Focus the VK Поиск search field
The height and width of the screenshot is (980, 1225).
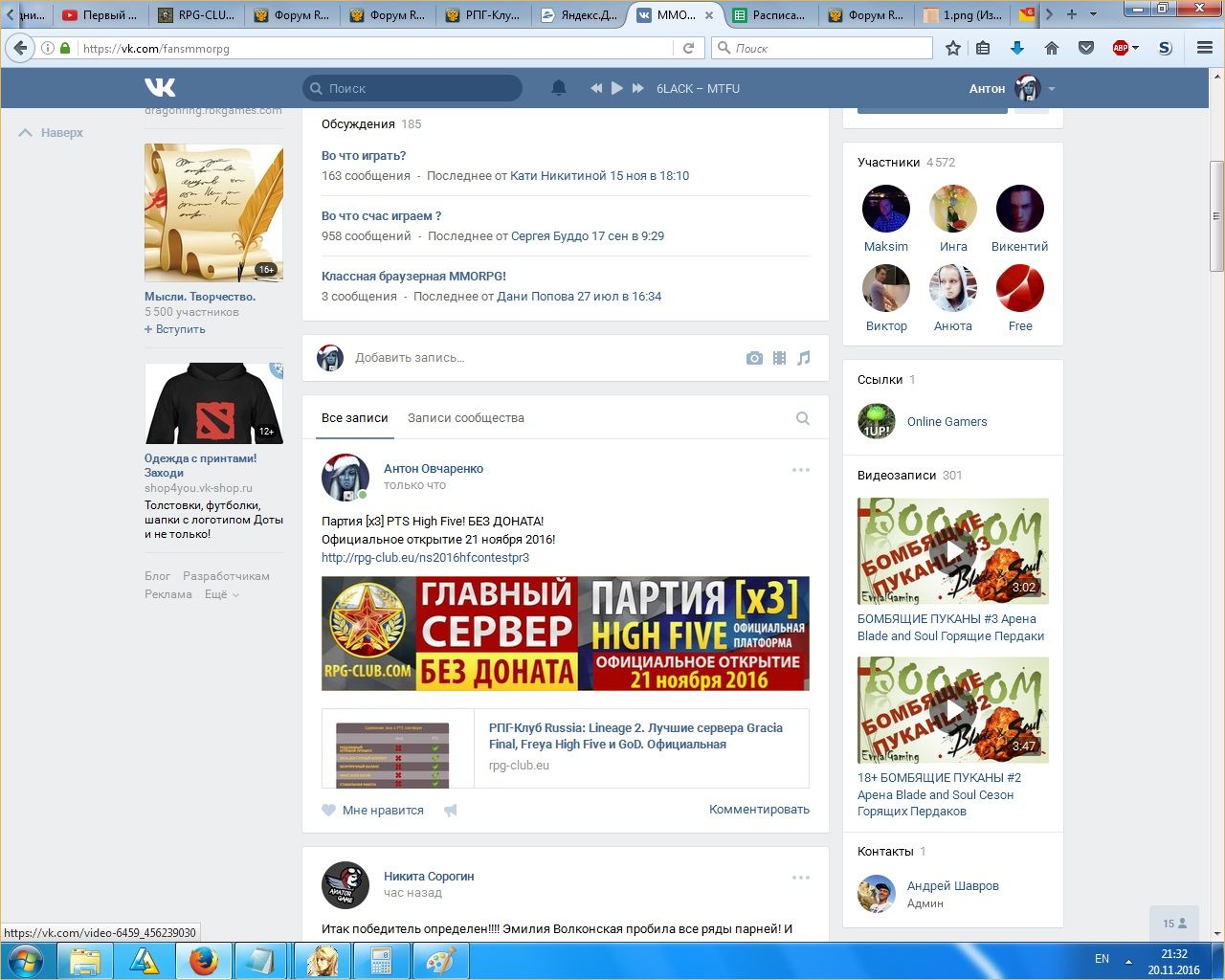(x=412, y=88)
